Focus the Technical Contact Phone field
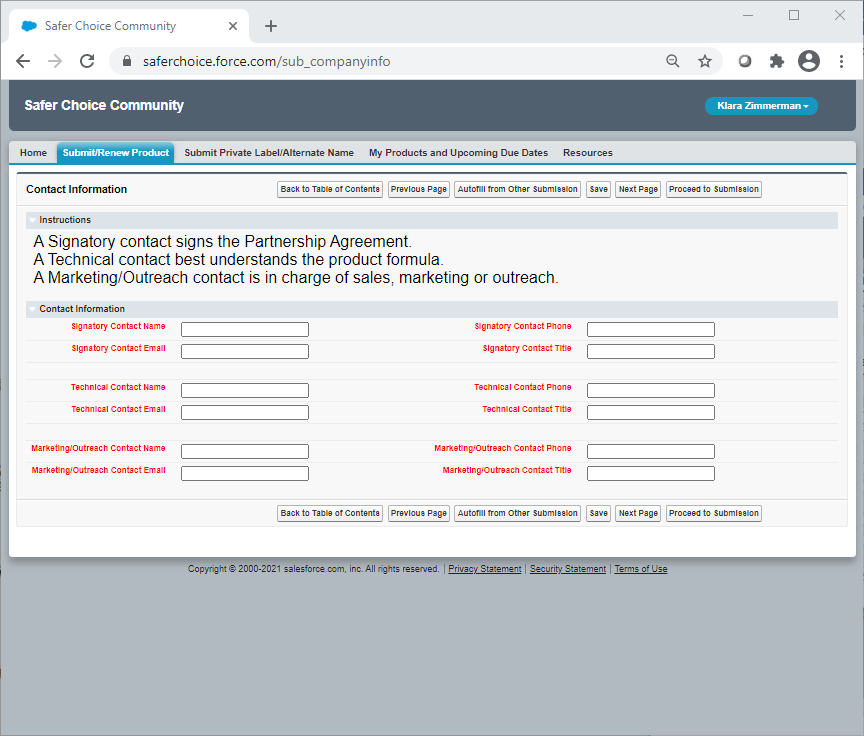This screenshot has width=864, height=736. (x=650, y=391)
